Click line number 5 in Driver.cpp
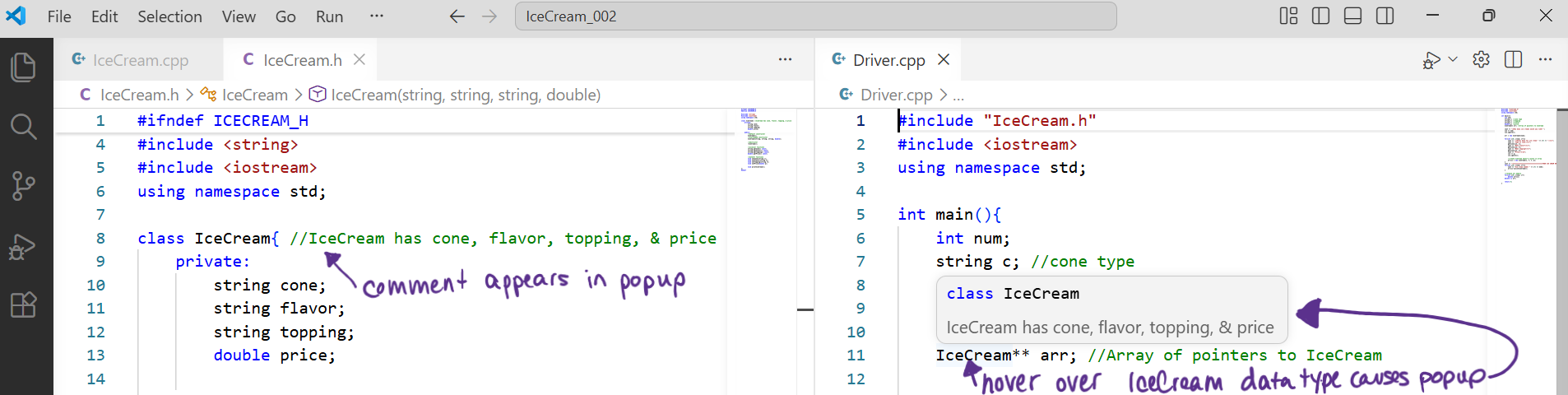The height and width of the screenshot is (395, 1568). coord(861,215)
